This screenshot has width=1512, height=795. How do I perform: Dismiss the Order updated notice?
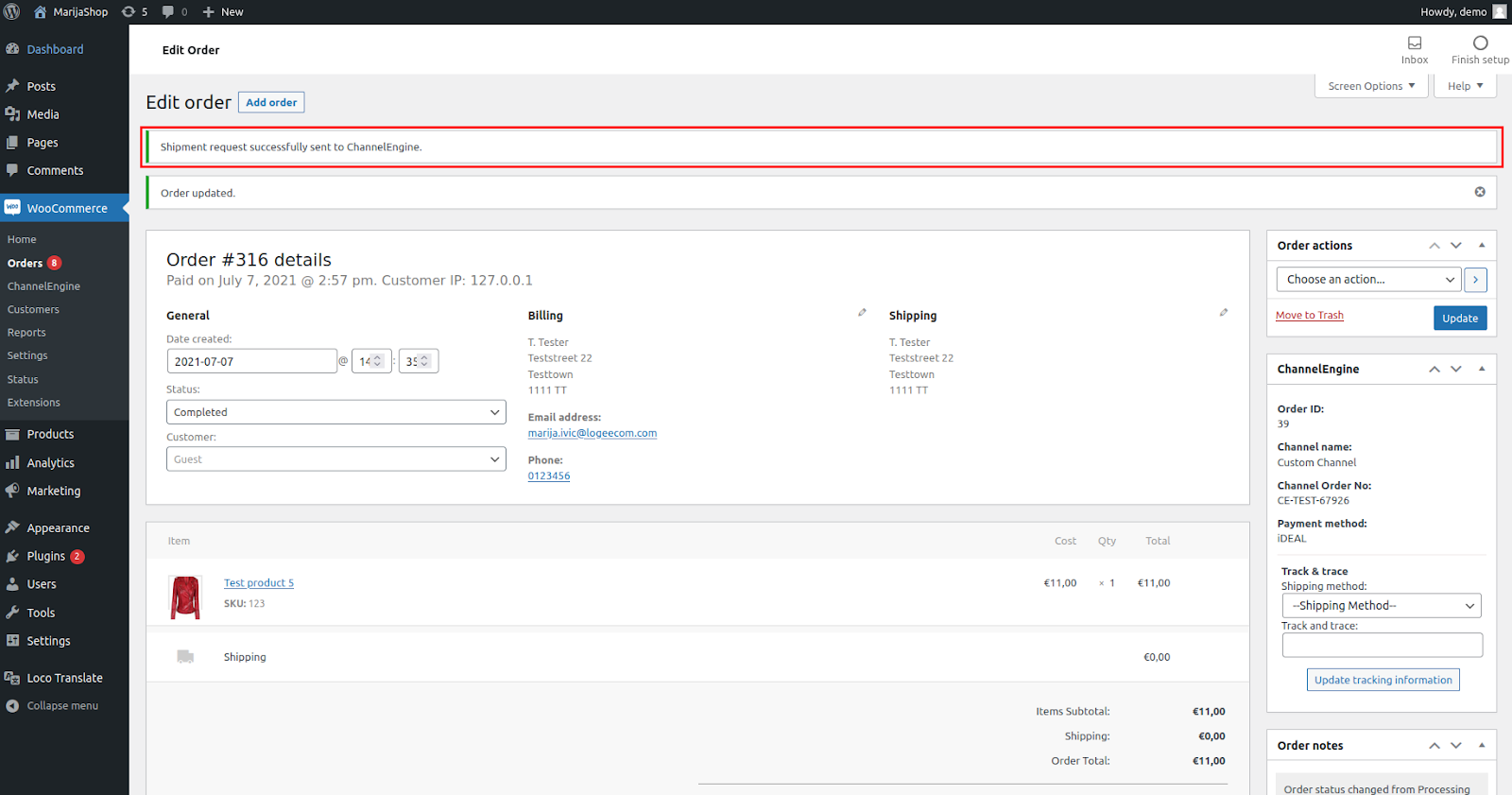pyautogui.click(x=1479, y=192)
